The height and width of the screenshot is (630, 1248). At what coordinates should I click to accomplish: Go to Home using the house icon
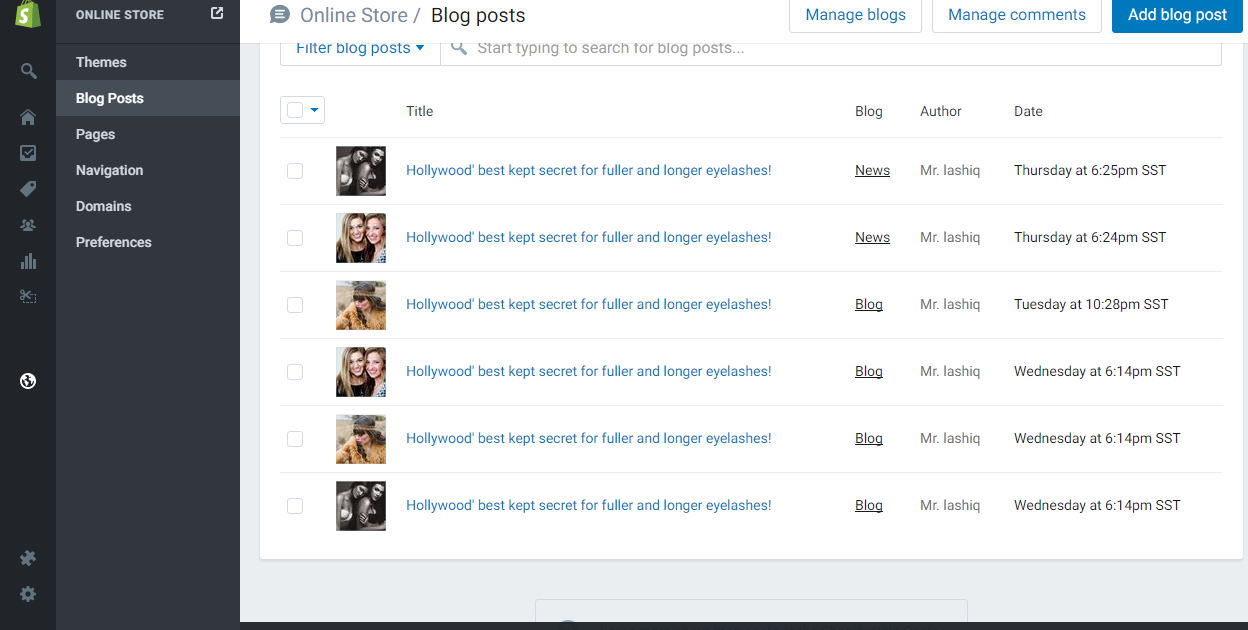(28, 117)
